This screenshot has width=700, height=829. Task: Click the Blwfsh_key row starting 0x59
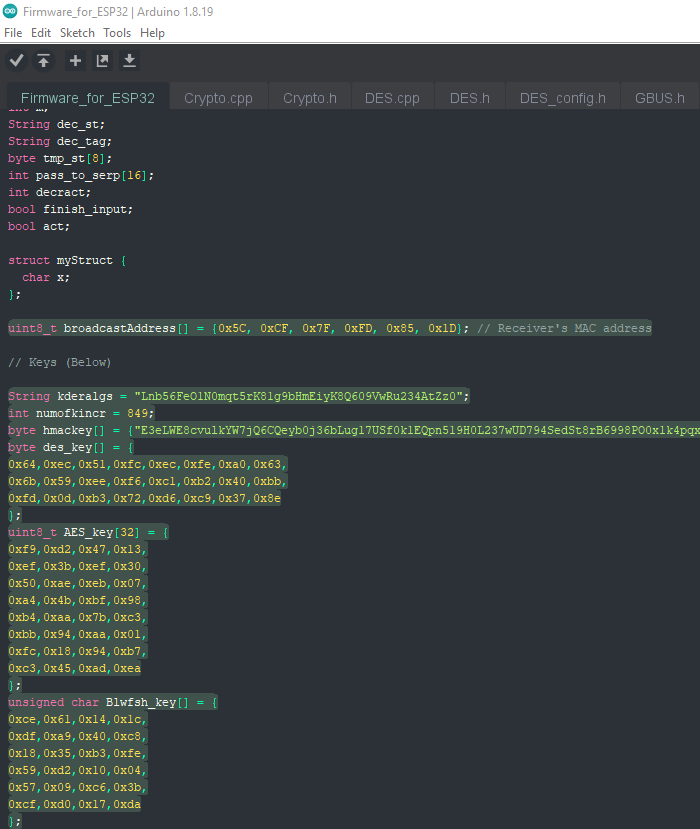[78, 770]
